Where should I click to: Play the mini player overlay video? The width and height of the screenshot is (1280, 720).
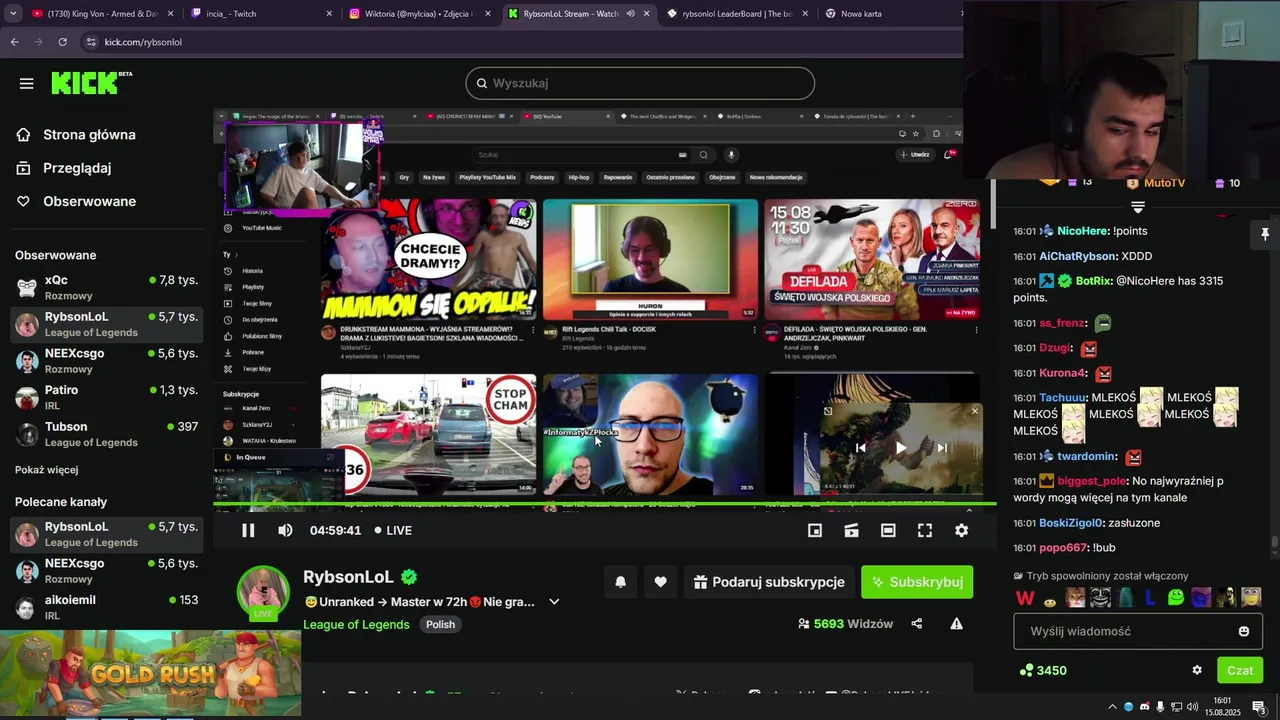(x=900, y=448)
